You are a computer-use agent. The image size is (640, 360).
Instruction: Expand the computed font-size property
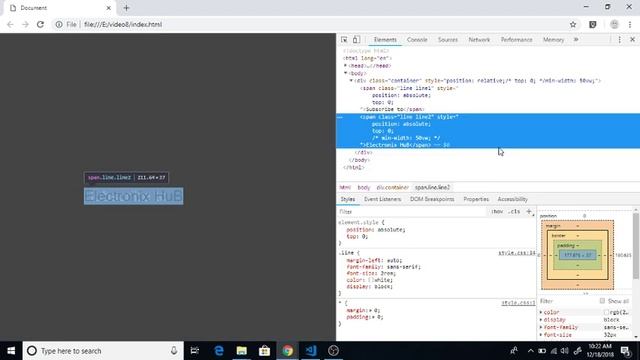click(x=541, y=335)
